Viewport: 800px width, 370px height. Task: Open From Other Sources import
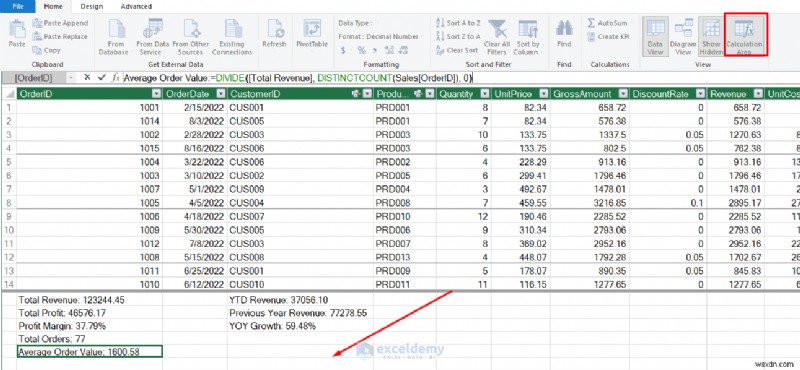coord(191,37)
